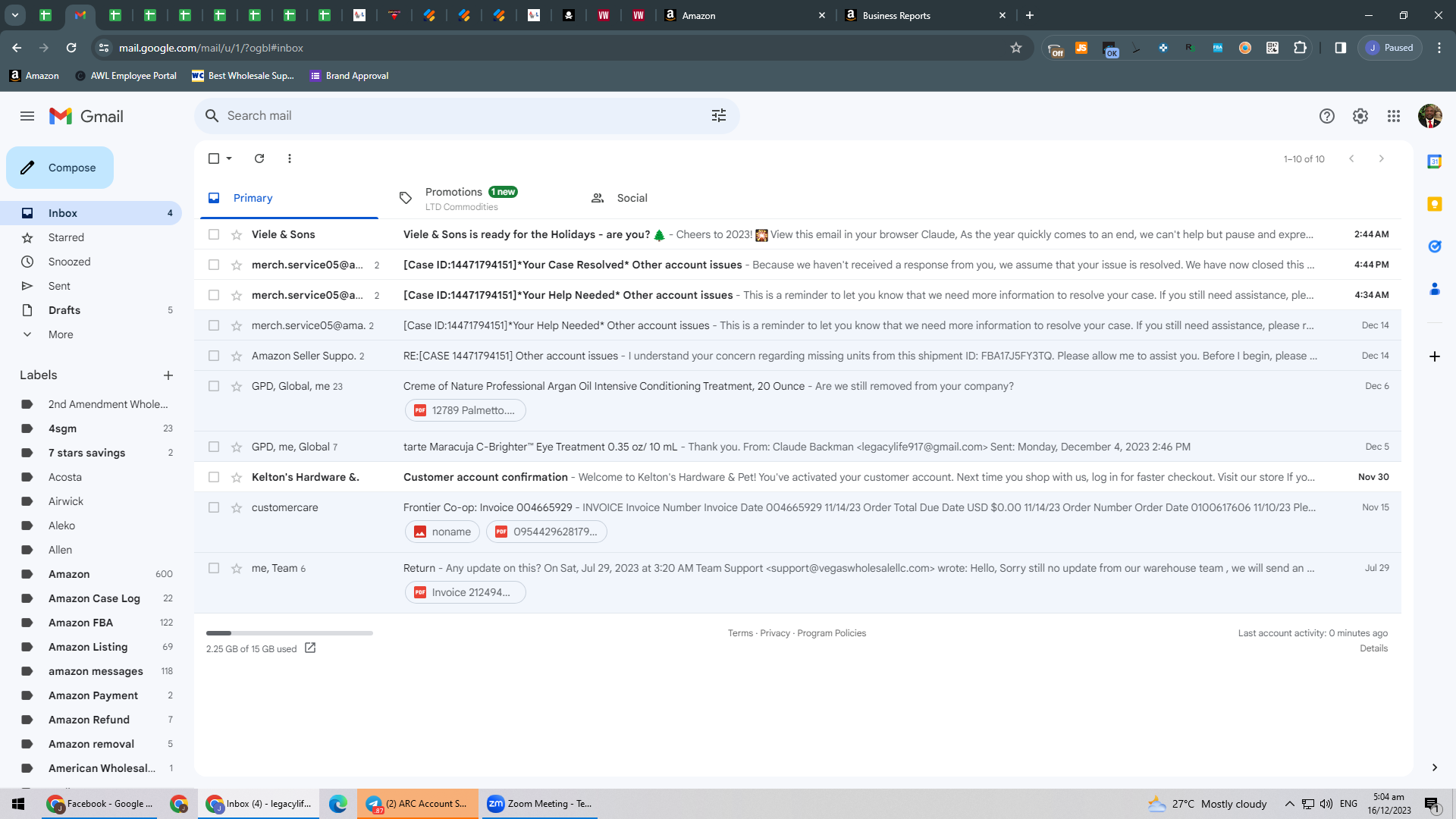Viewport: 1456px width, 819px height.
Task: Open Google Tasks side panel icon
Action: click(x=1435, y=246)
